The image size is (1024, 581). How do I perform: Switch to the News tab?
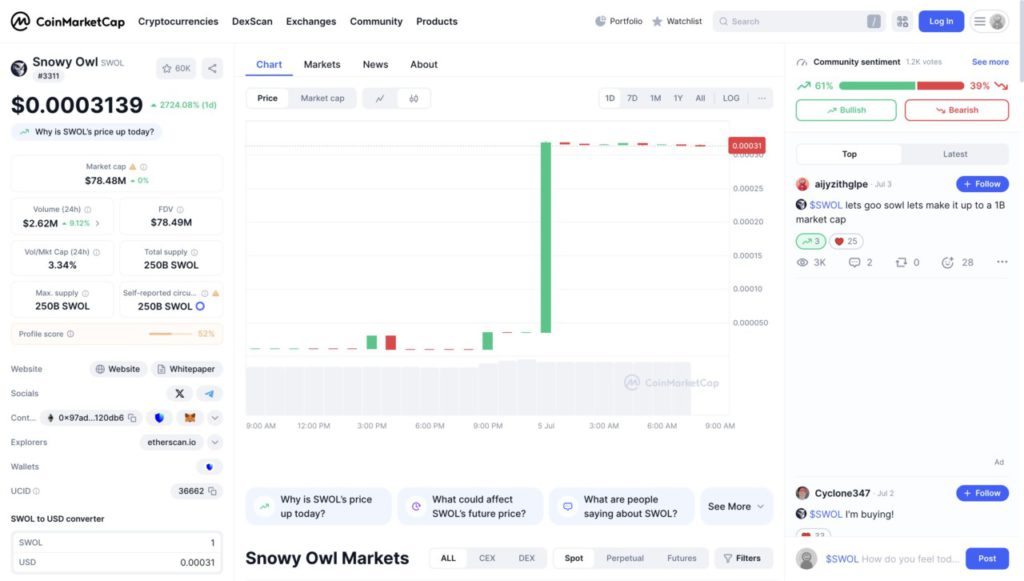click(x=376, y=65)
